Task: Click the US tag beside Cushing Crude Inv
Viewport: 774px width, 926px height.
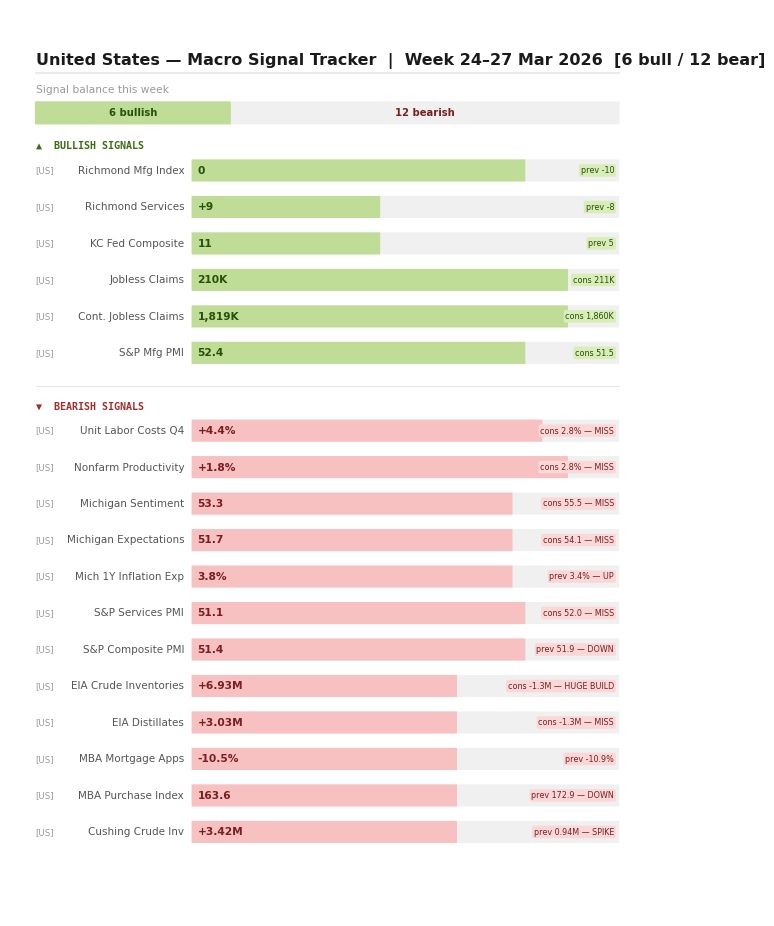Action: pos(45,833)
